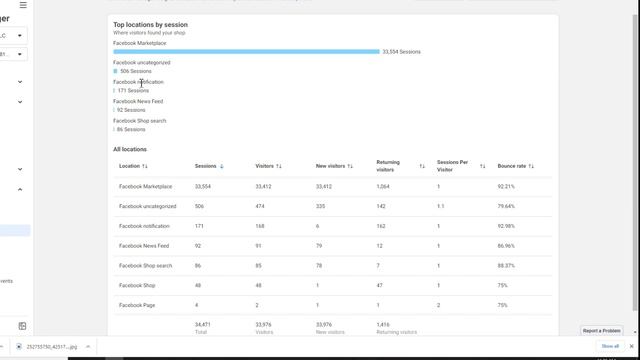Click '171 Sessions' chart label

coord(133,91)
